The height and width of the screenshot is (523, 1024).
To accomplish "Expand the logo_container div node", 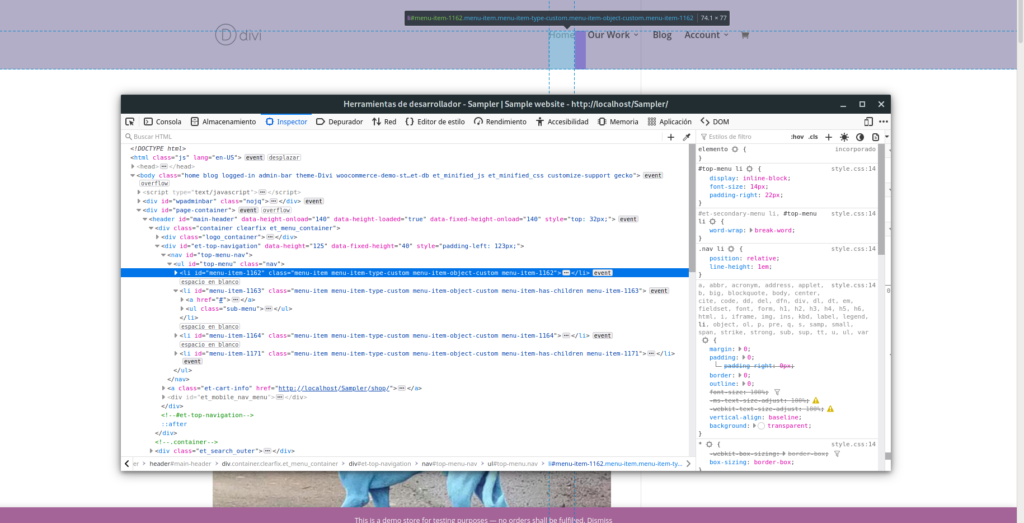I will tap(157, 237).
